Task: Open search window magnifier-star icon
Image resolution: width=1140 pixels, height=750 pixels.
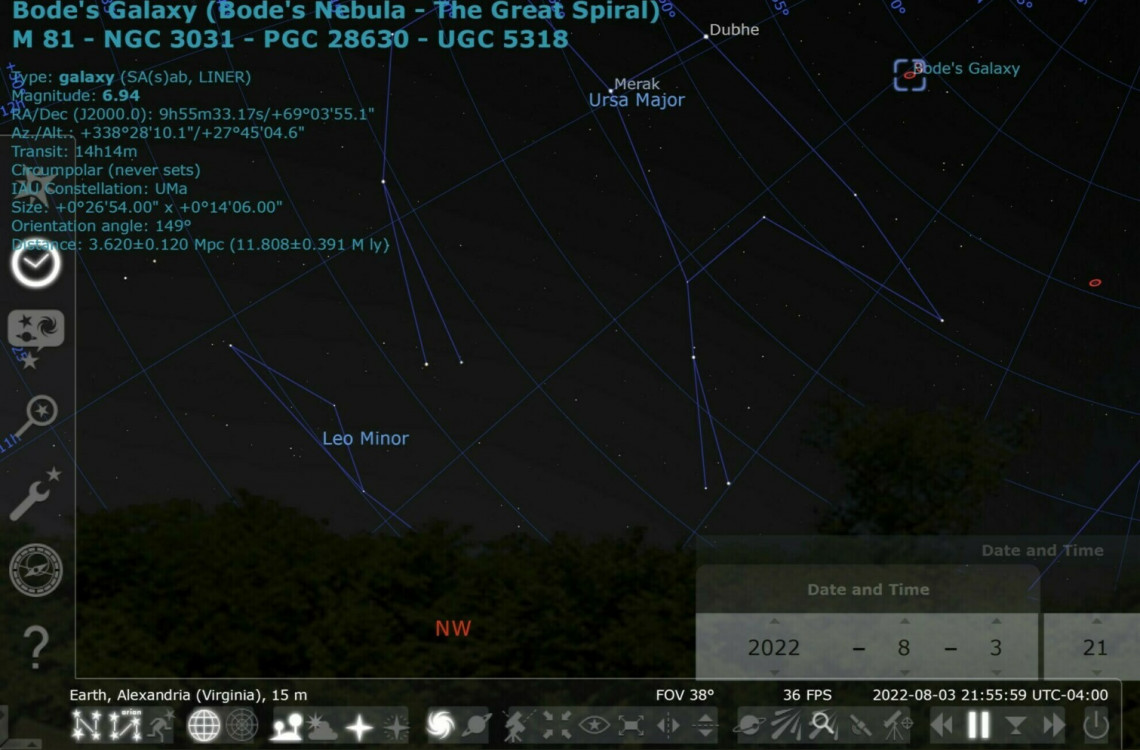Action: coord(35,416)
